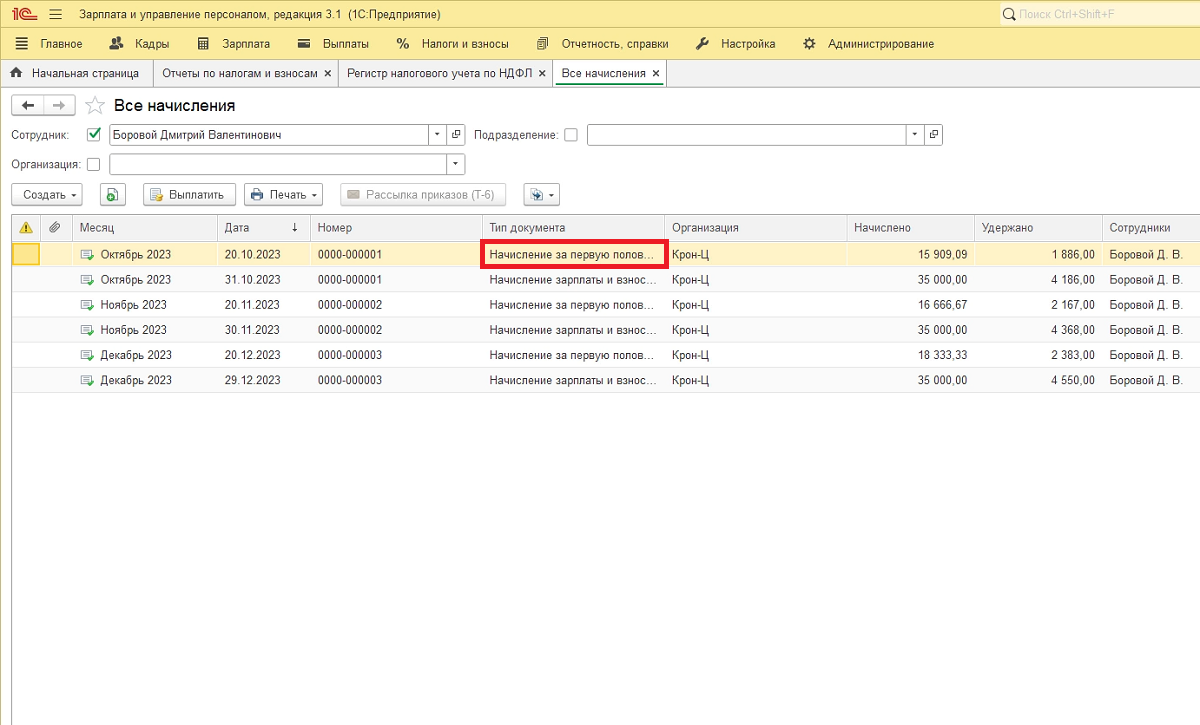This screenshot has width=1200, height=725.
Task: Switch to Регистр налогового учета по НДФЛ tab
Action: pos(440,73)
